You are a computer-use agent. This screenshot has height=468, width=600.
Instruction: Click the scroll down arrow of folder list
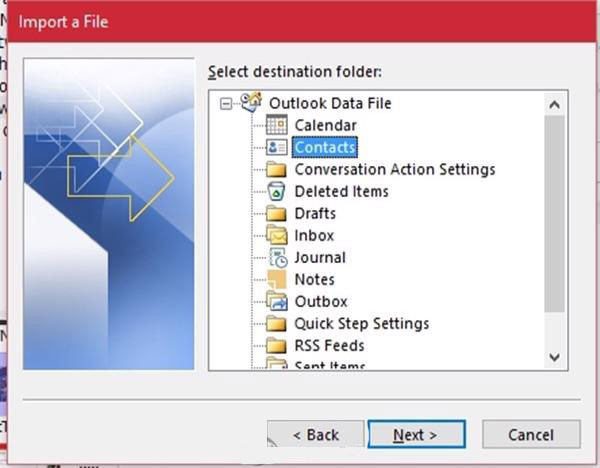pos(554,357)
